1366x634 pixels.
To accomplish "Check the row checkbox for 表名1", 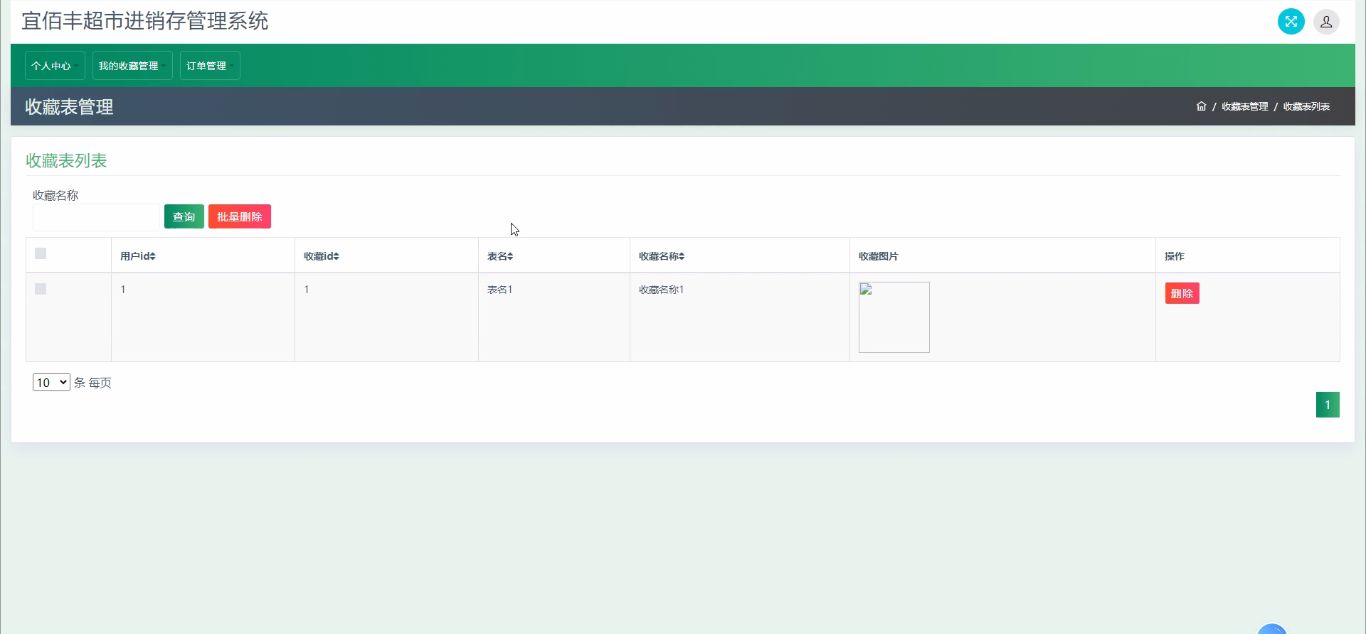I will (x=41, y=289).
